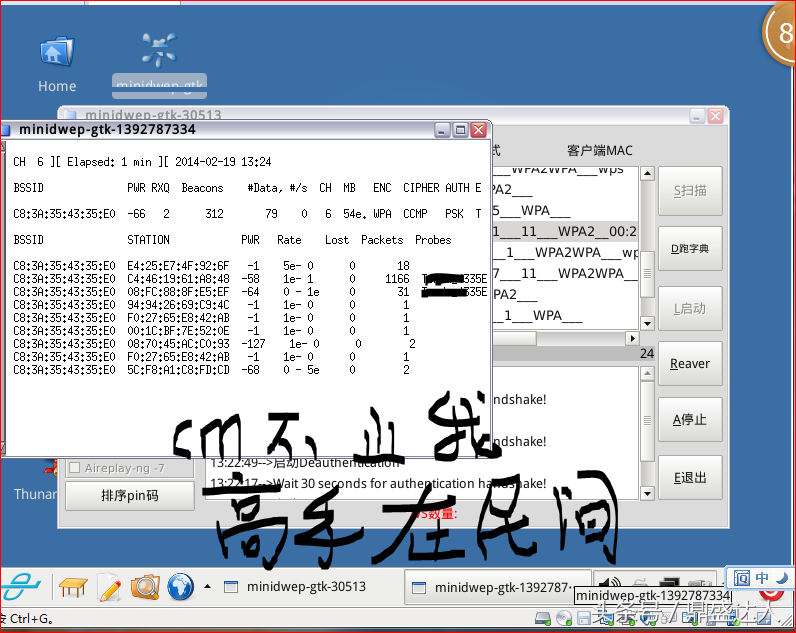The height and width of the screenshot is (633, 796).
Task: Select the highlighted 11 WPA2 00:2 row
Action: coord(565,231)
